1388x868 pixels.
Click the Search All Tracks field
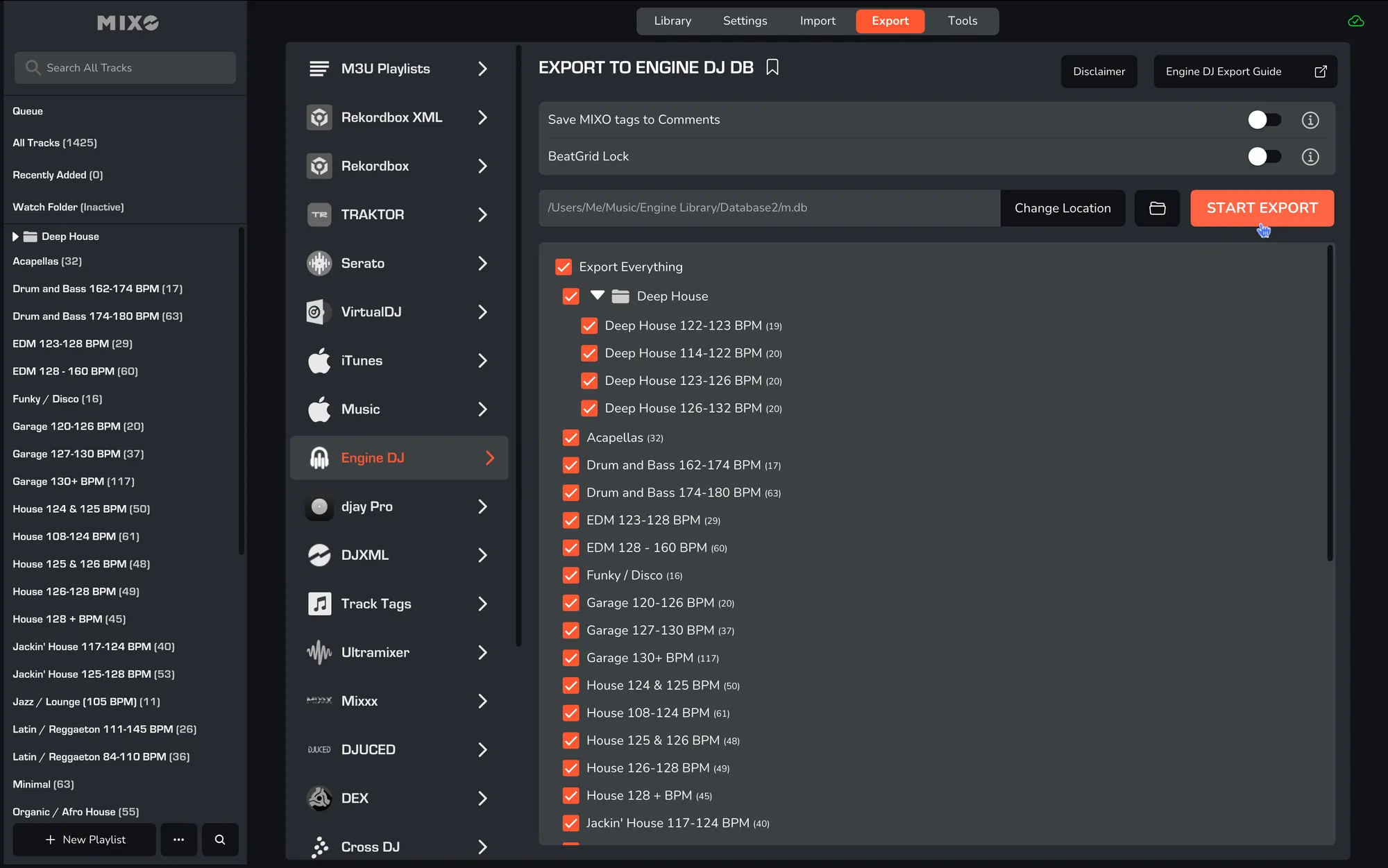coord(125,68)
